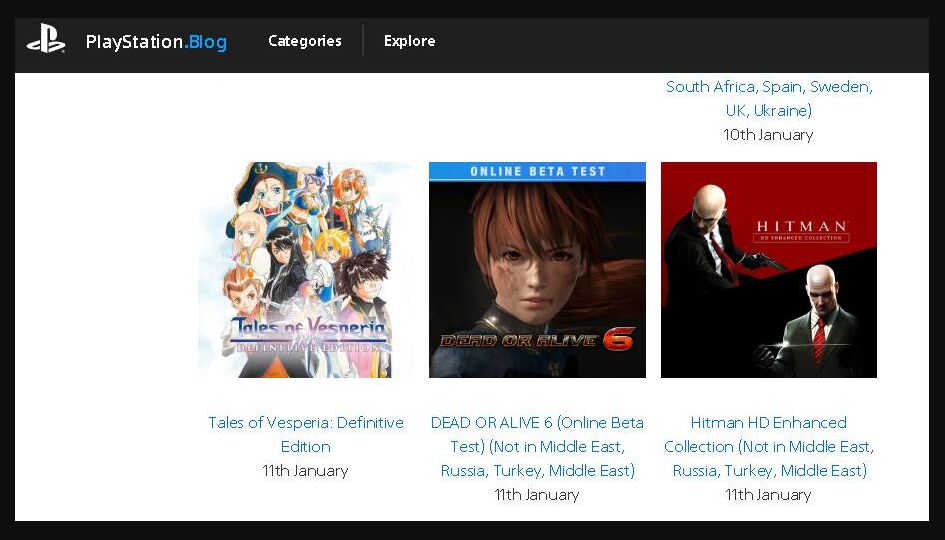Image resolution: width=945 pixels, height=540 pixels.
Task: Open the PlayStation.Blog home link
Action: coord(157,42)
